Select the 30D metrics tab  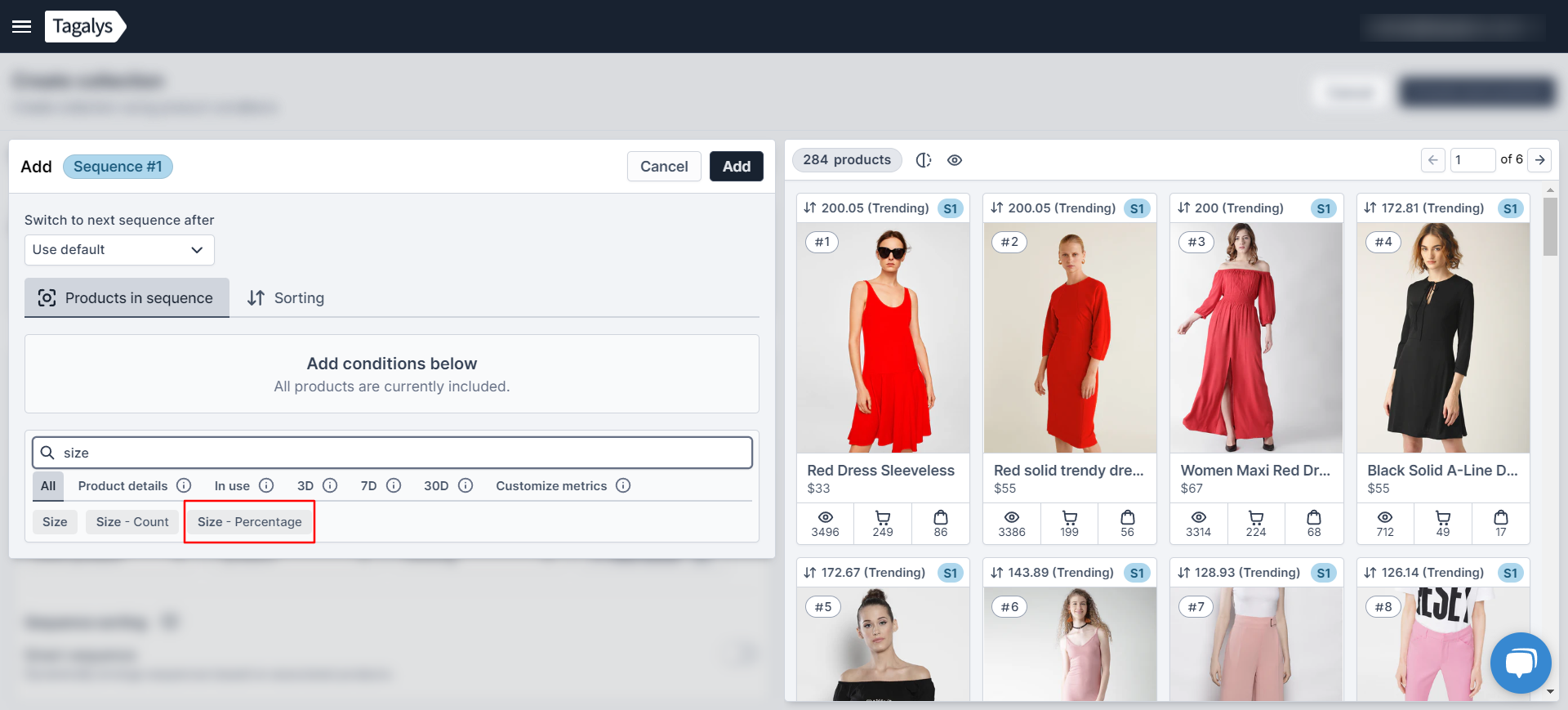(436, 486)
